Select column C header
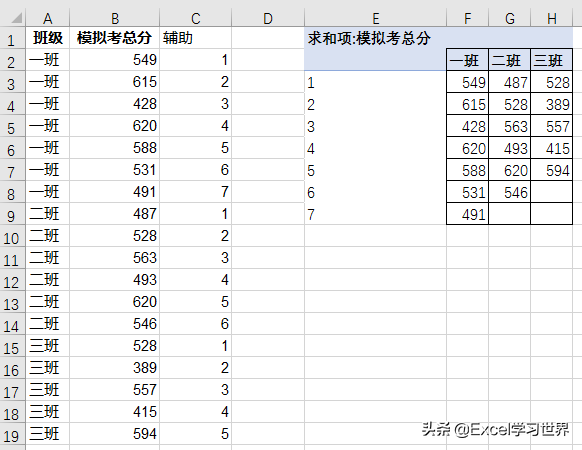The height and width of the screenshot is (450, 582). click(x=196, y=18)
